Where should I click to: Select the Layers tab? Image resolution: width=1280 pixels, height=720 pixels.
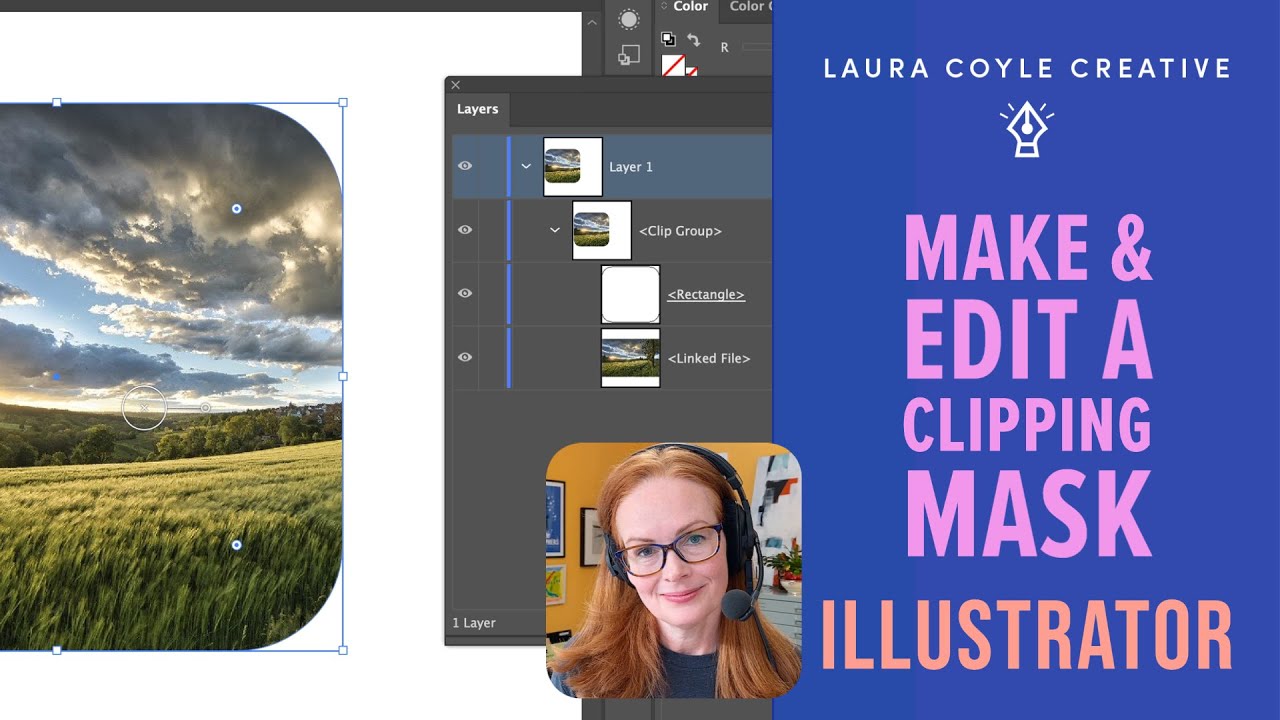pyautogui.click(x=477, y=109)
